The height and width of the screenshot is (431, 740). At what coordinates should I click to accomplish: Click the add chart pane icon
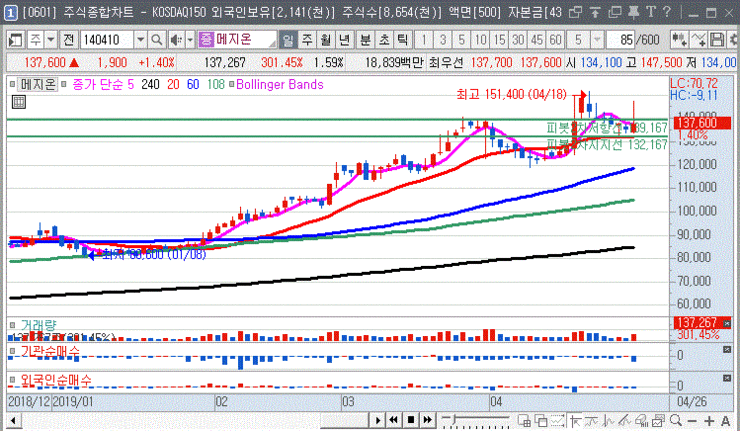pyautogui.click(x=524, y=420)
